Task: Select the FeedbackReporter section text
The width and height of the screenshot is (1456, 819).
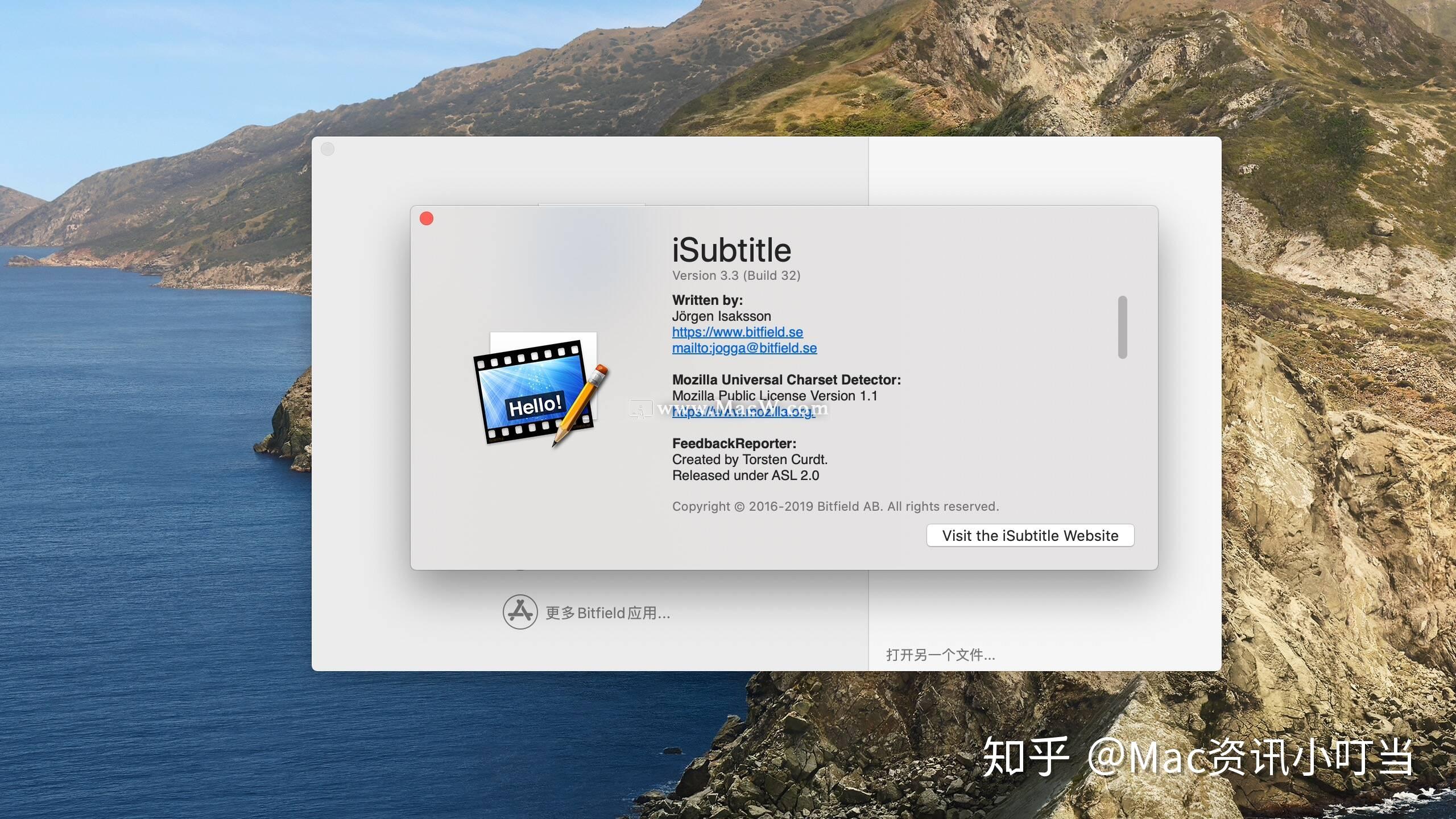Action: 735,444
